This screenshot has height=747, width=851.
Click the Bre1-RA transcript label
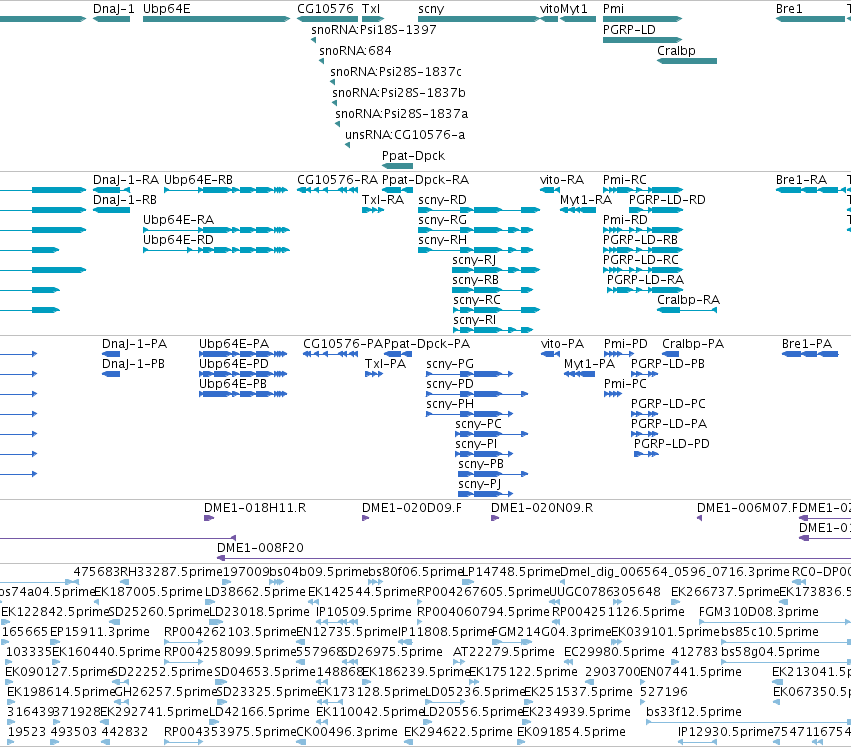point(801,180)
